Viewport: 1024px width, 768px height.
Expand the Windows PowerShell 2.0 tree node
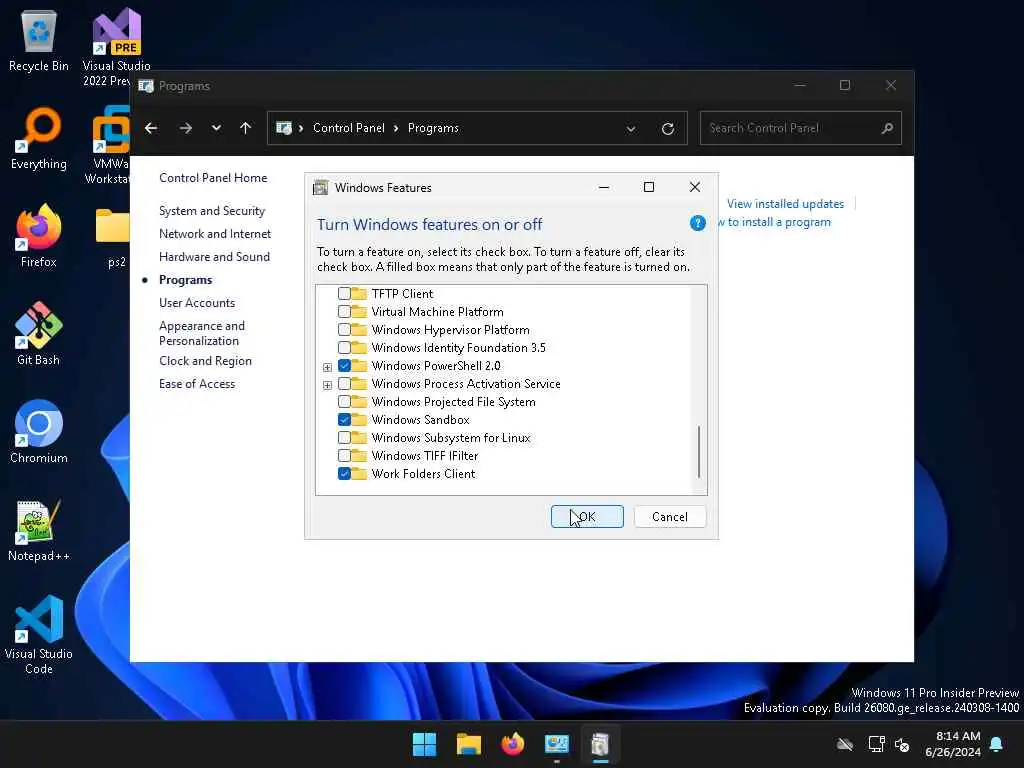(x=327, y=367)
